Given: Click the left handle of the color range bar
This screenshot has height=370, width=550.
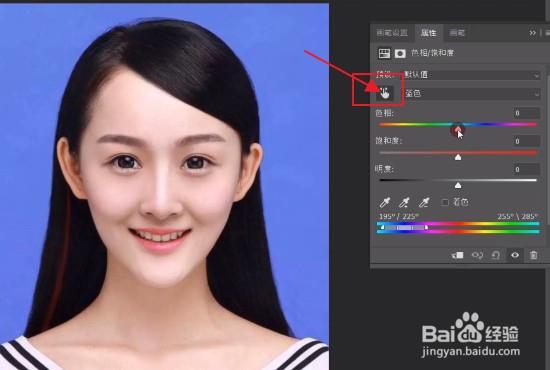Looking at the screenshot, I should pos(382,227).
